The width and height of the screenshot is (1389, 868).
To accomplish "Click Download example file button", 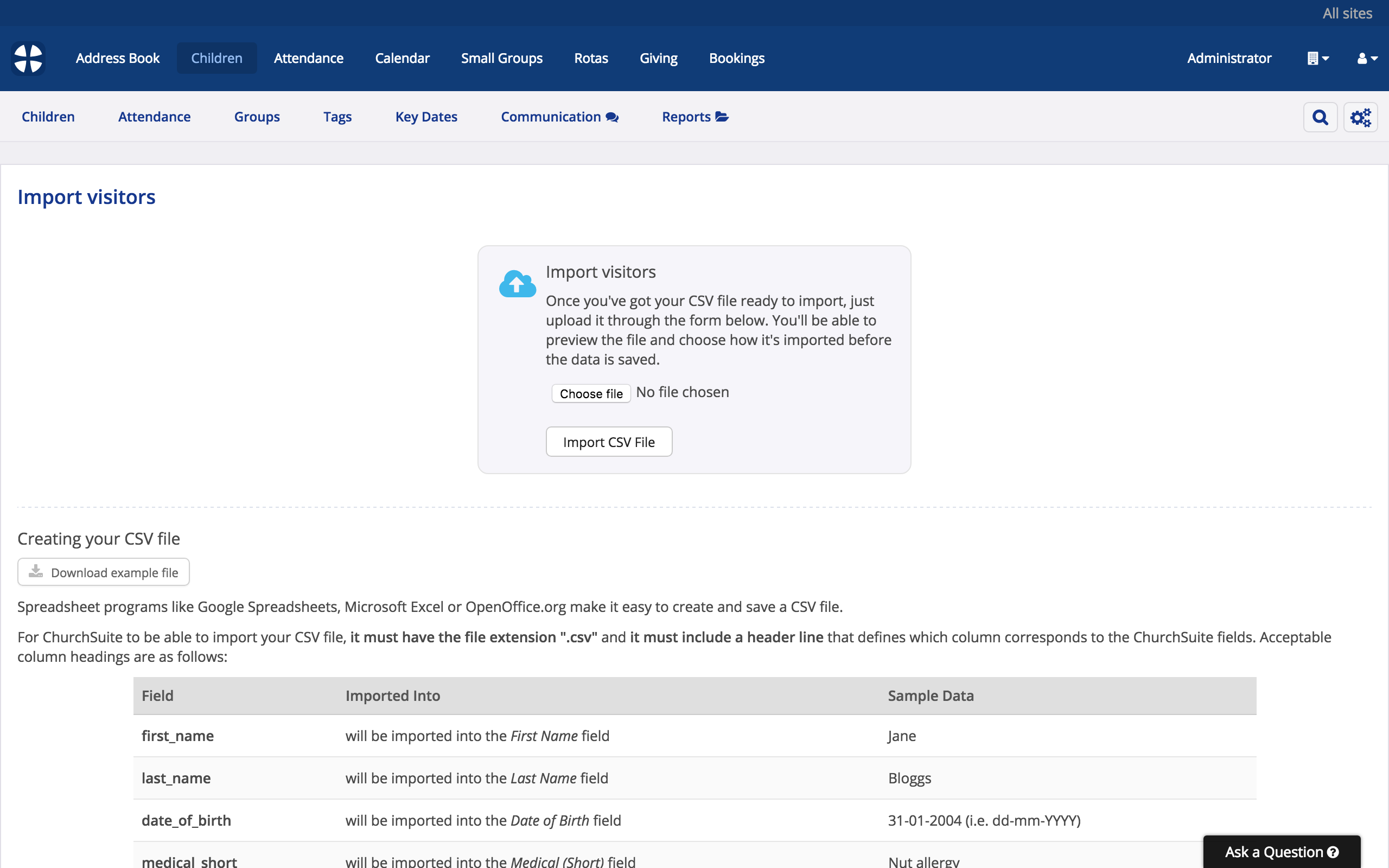I will coord(104,572).
